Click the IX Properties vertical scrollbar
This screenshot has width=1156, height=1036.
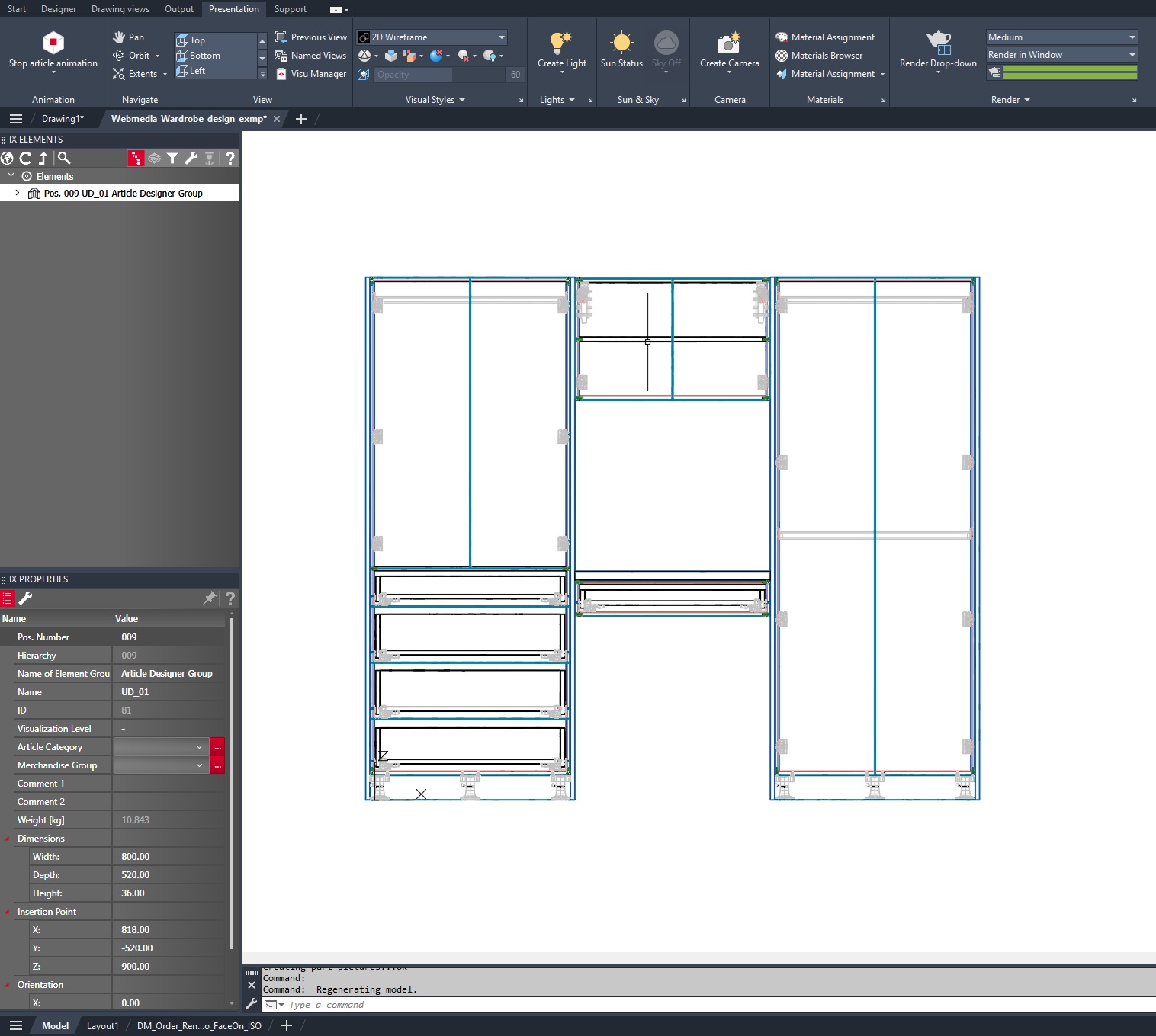231,785
